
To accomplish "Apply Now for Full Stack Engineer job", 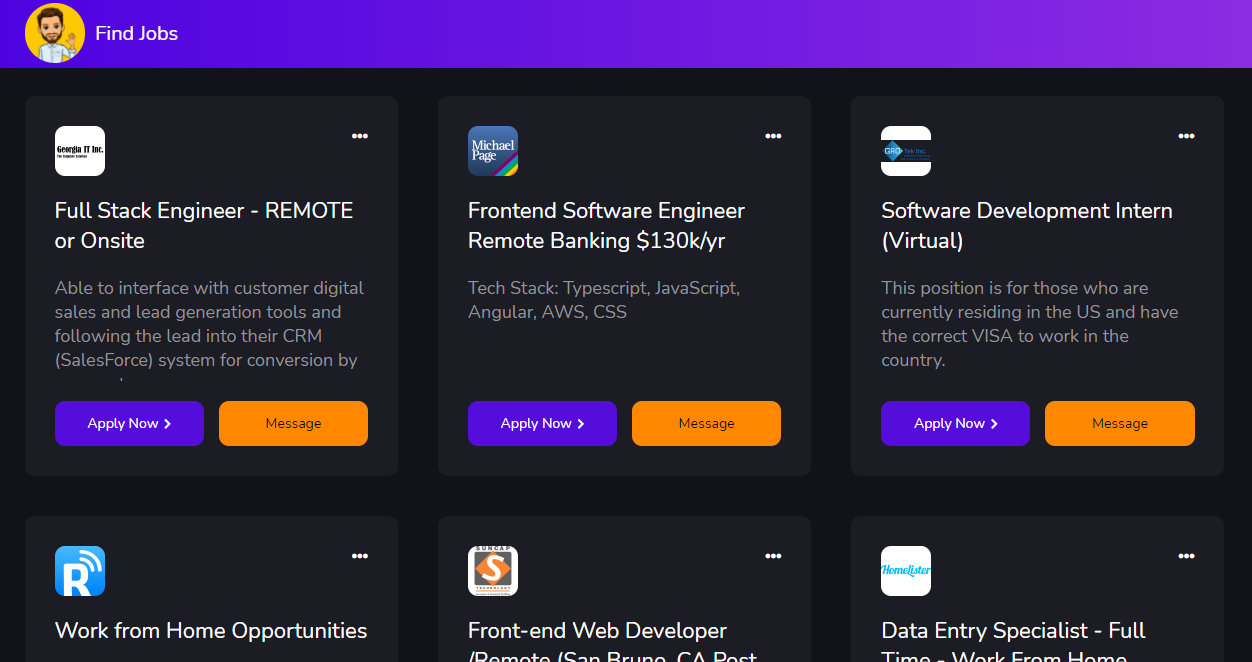I will [129, 424].
